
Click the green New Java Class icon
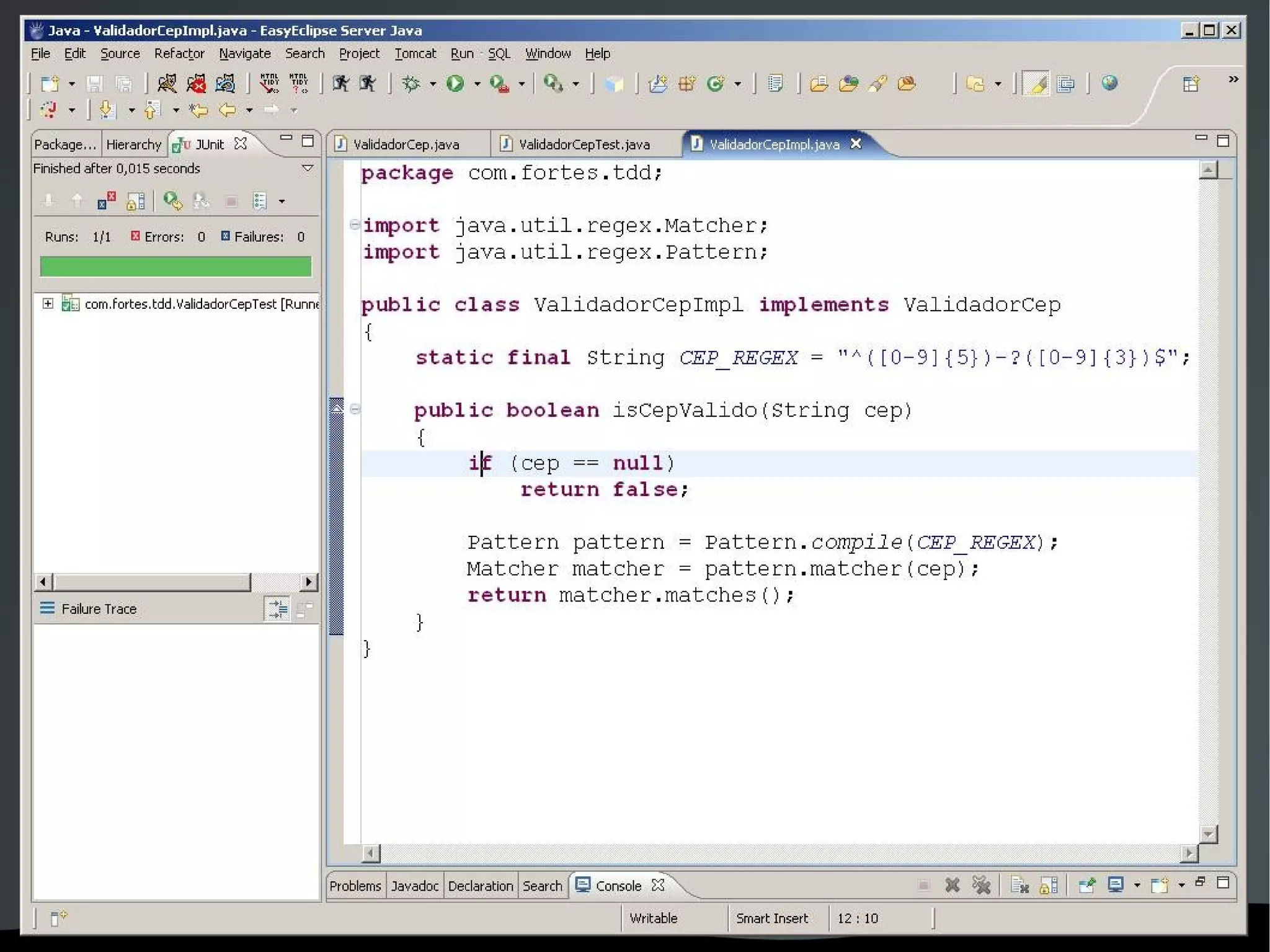pyautogui.click(x=716, y=83)
